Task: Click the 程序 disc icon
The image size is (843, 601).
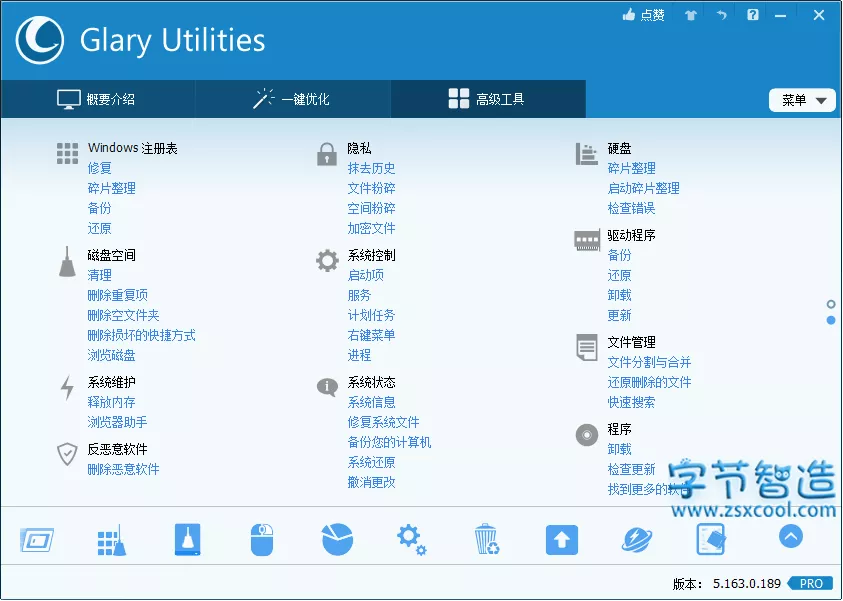Action: tap(587, 434)
